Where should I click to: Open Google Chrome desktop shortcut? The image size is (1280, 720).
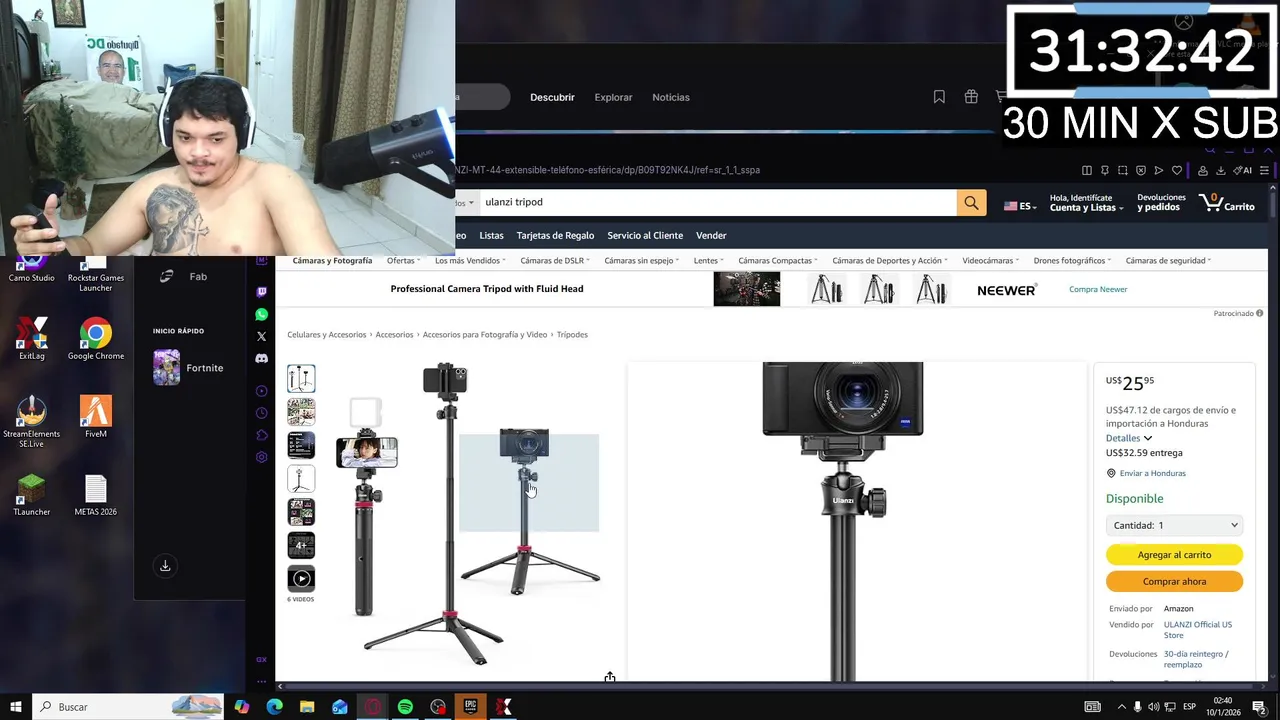pyautogui.click(x=96, y=340)
